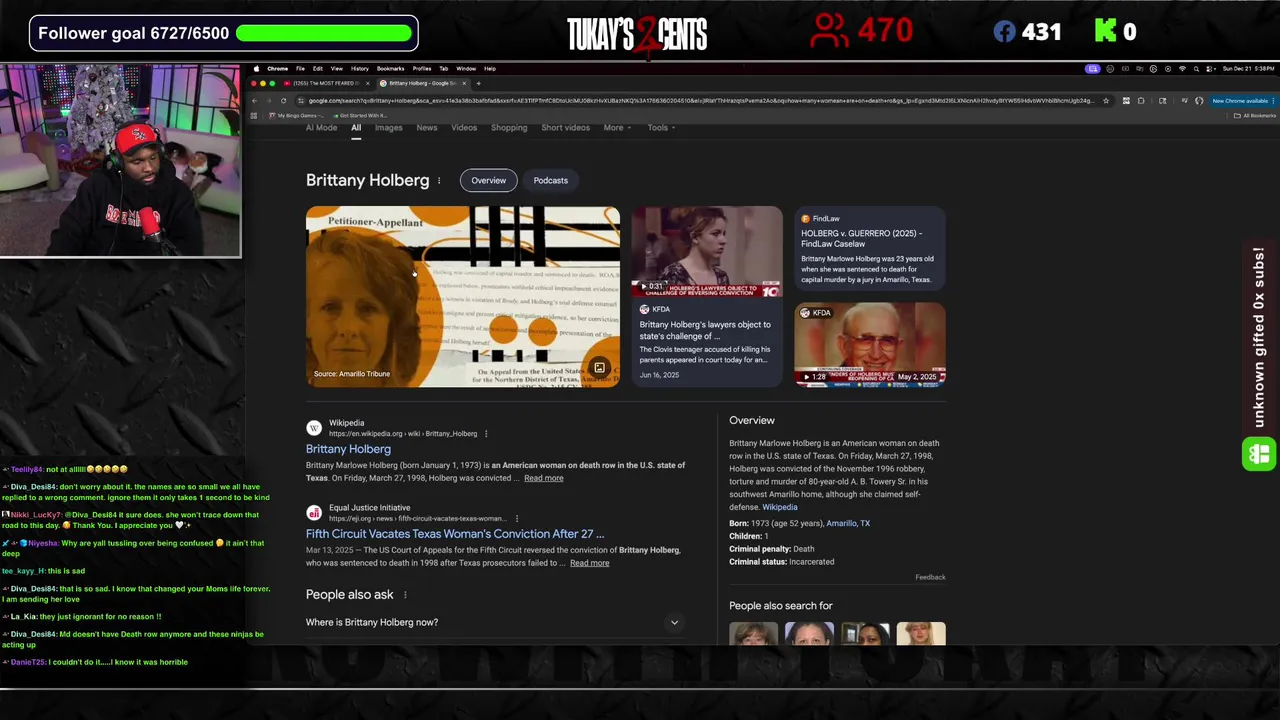
Task: Click the green K Kick follower icon
Action: click(1105, 32)
